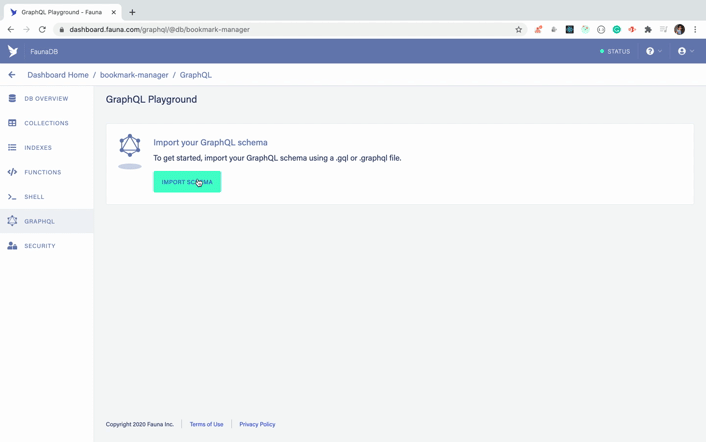Click the Indexes list icon
The height and width of the screenshot is (442, 706).
pyautogui.click(x=12, y=147)
